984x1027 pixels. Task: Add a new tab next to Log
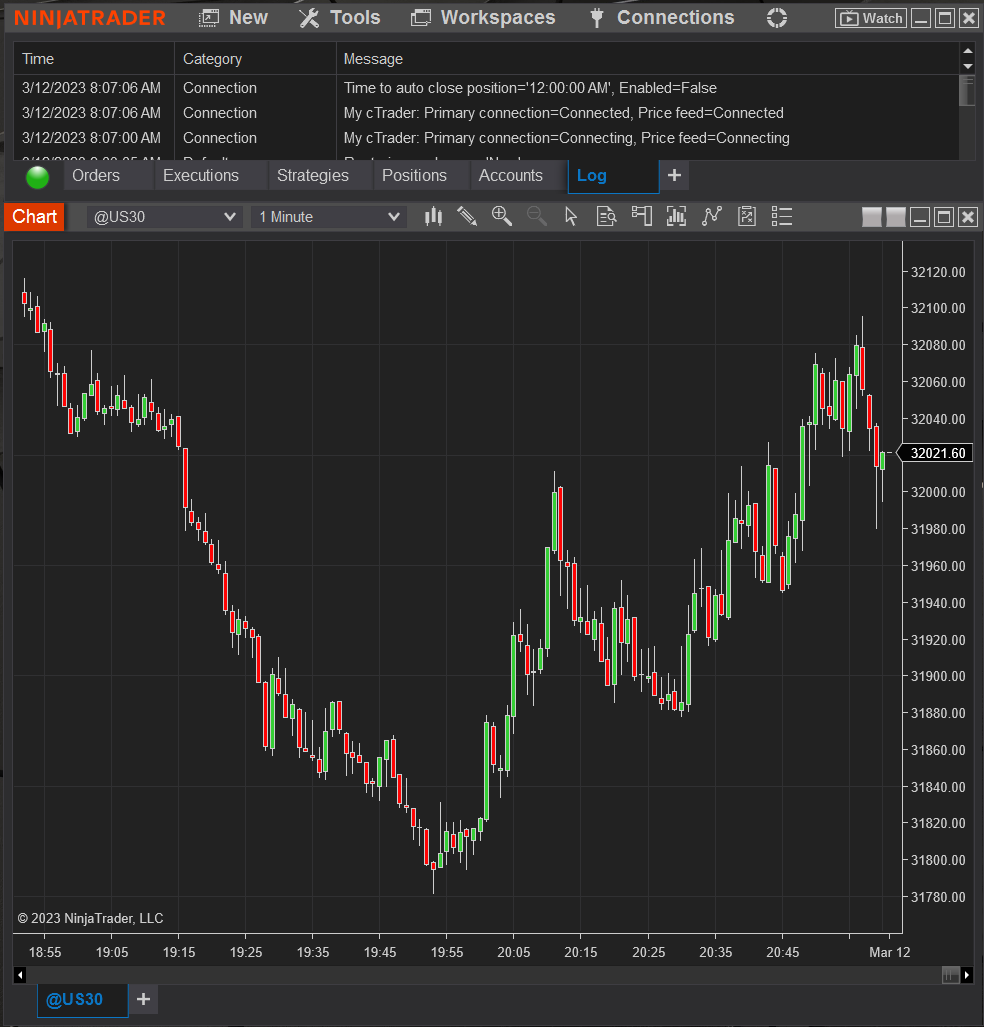674,176
